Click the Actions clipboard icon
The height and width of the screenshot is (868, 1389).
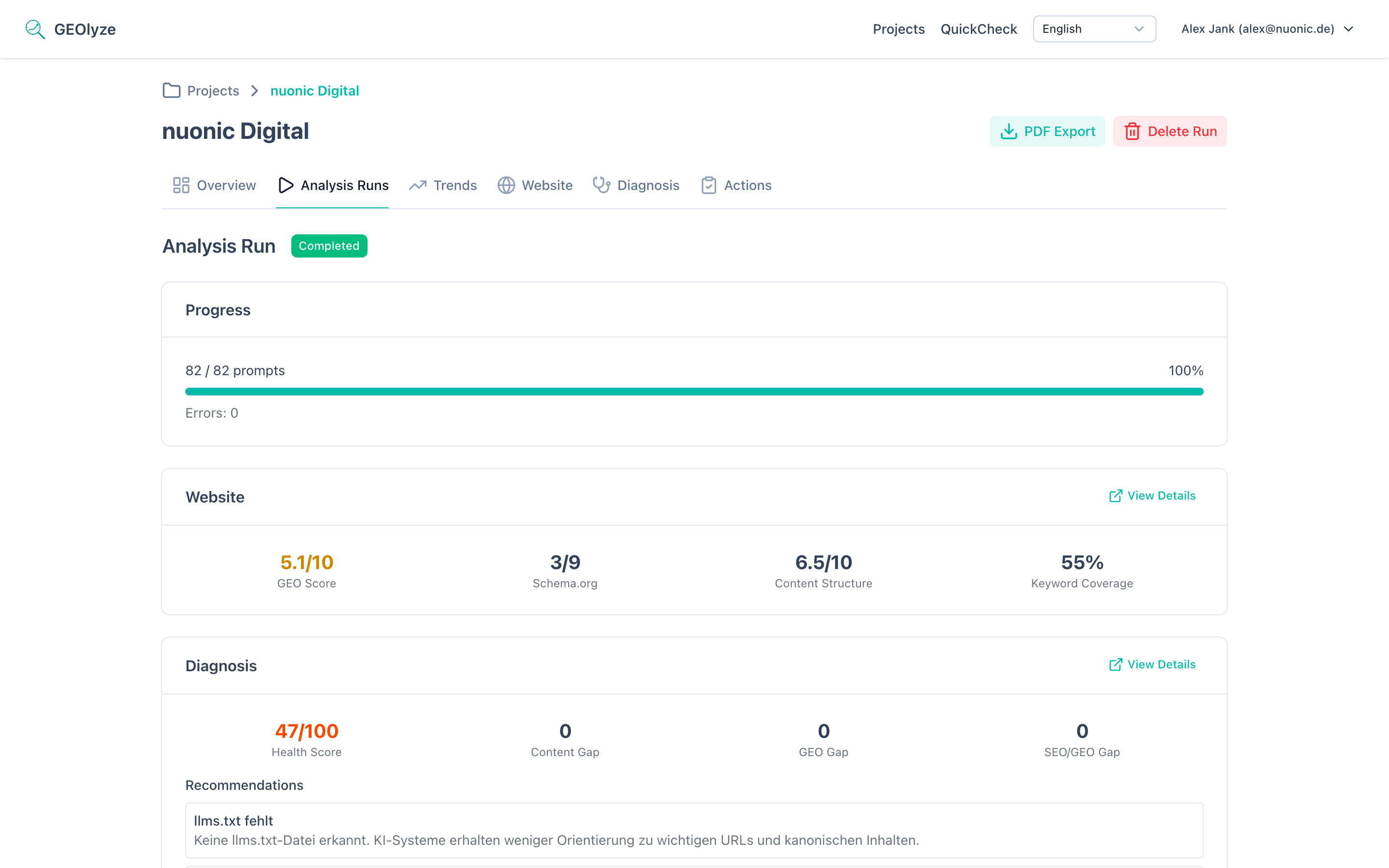point(709,185)
